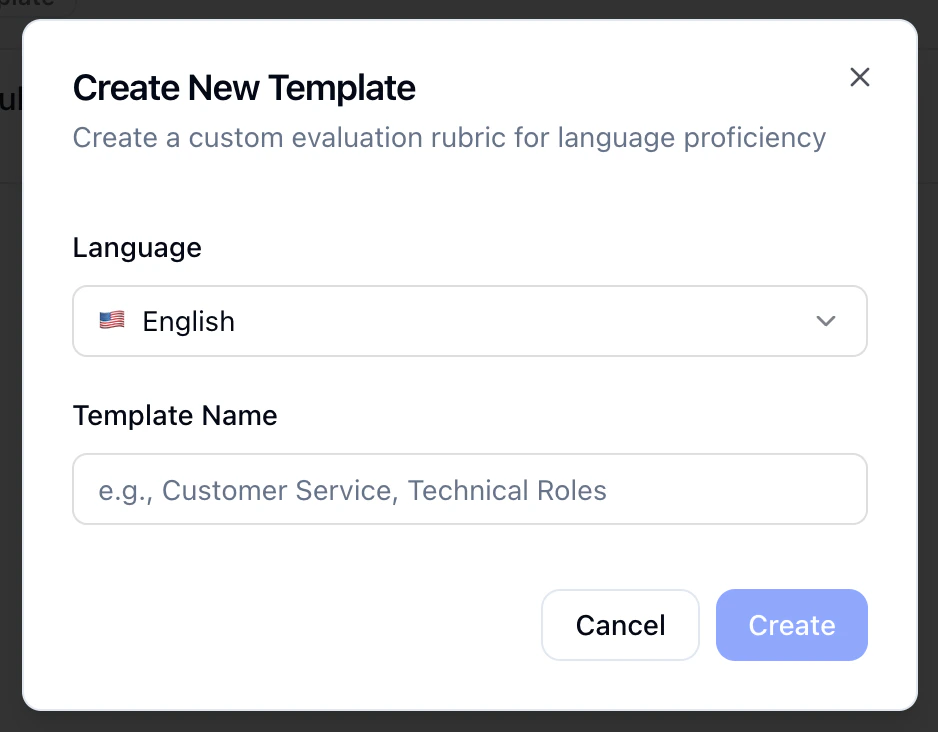Click the Technical Roles placeholder area
This screenshot has width=938, height=732.
507,490
